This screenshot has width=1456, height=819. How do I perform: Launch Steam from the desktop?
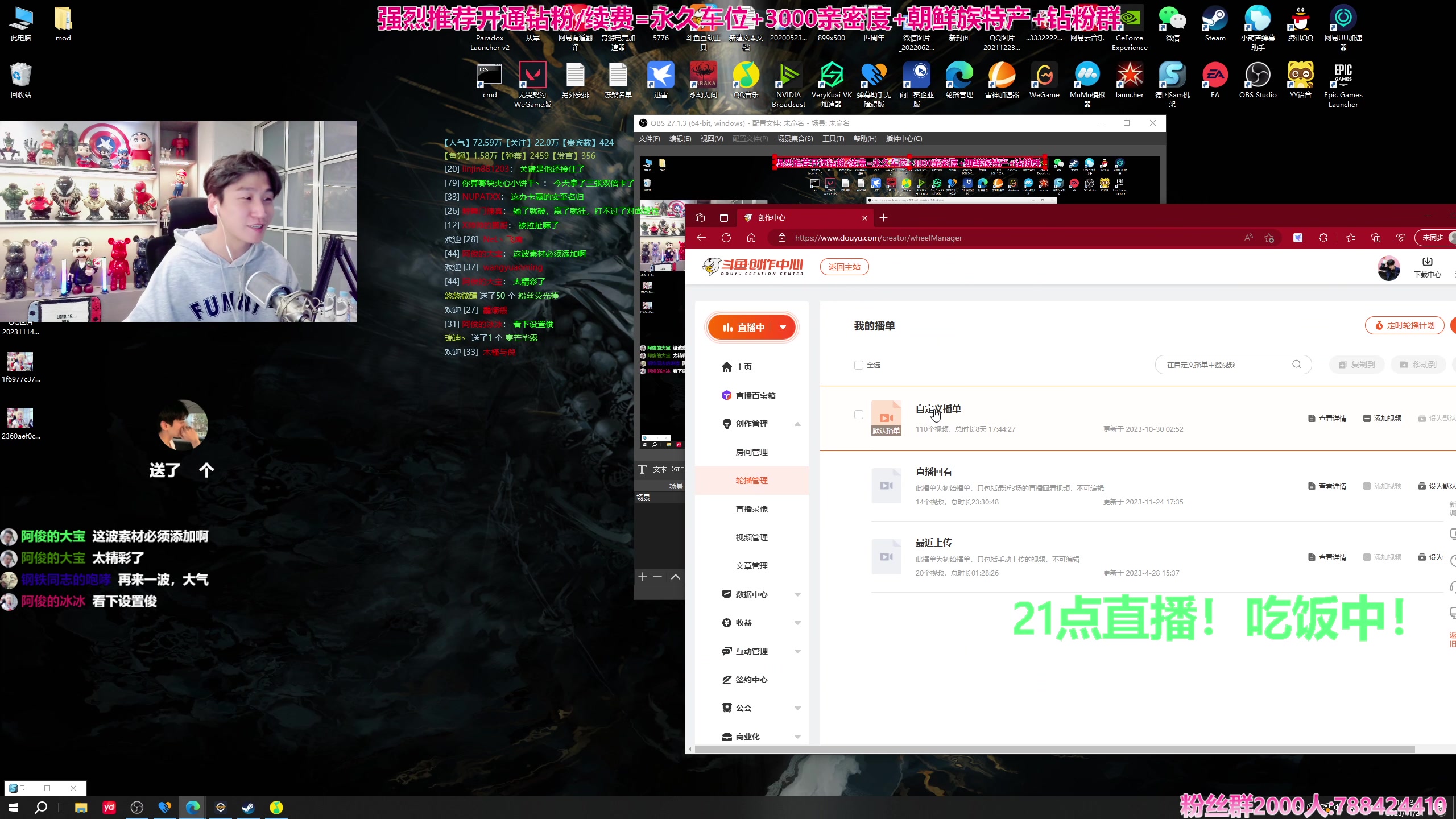[x=1214, y=17]
